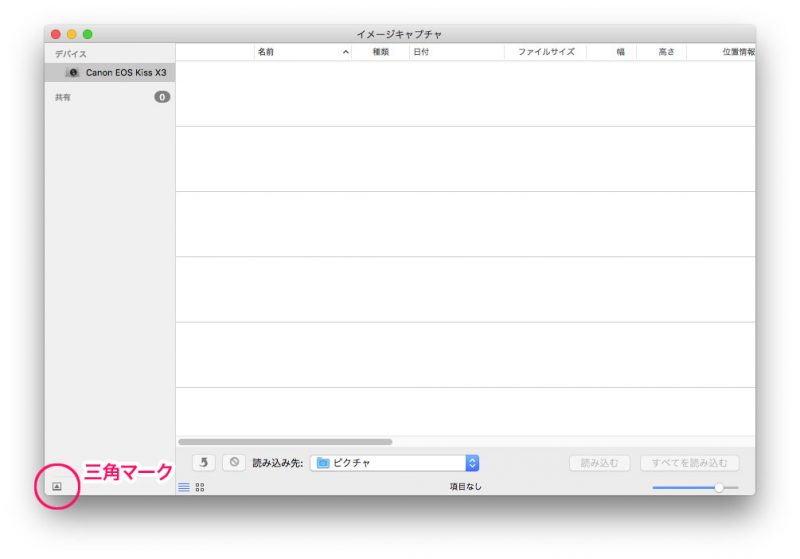The image size is (800, 559).
Task: Show device settings via bottom-left triangle button
Action: [x=57, y=487]
